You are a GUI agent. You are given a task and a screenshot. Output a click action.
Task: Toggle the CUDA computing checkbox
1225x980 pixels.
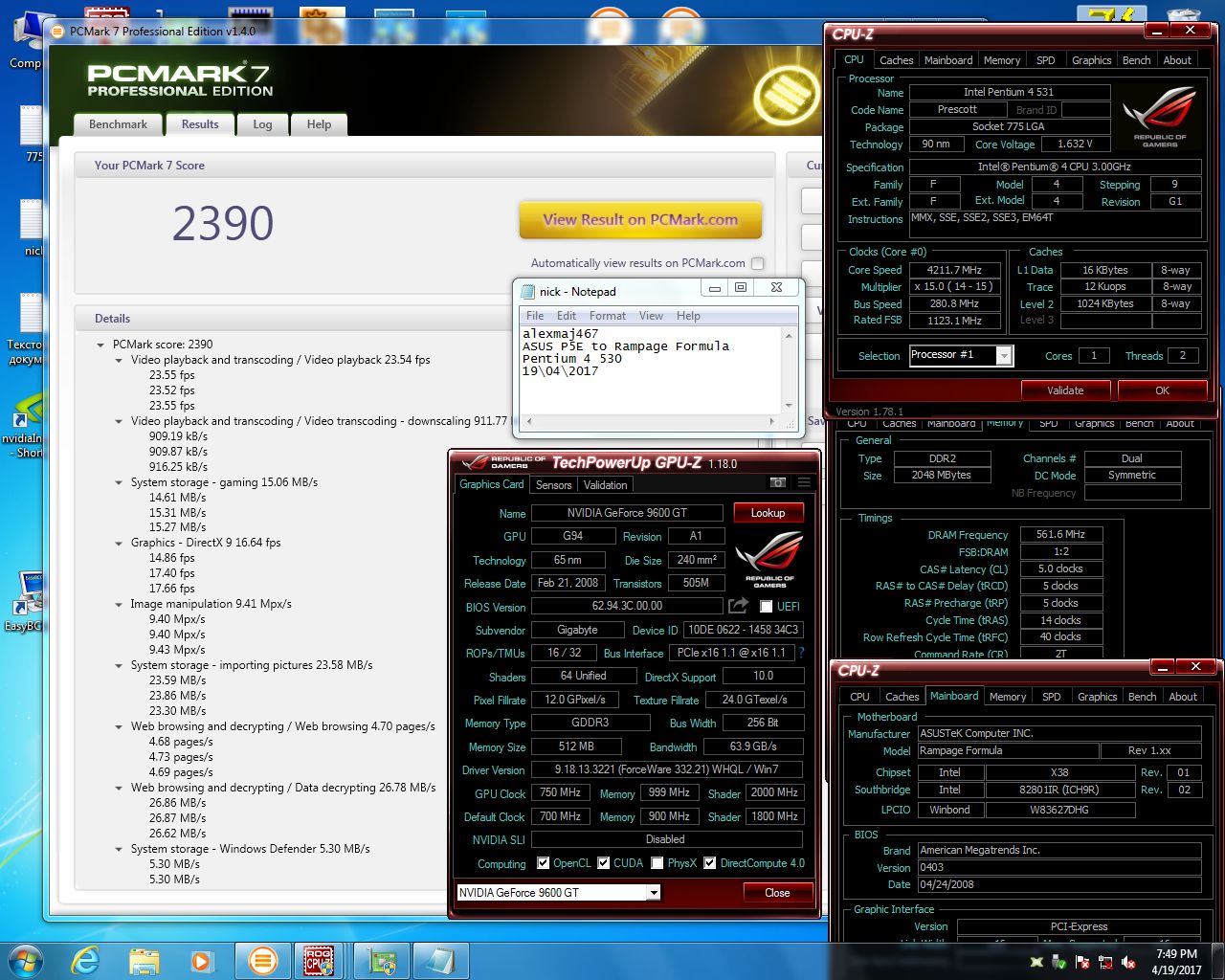click(604, 863)
